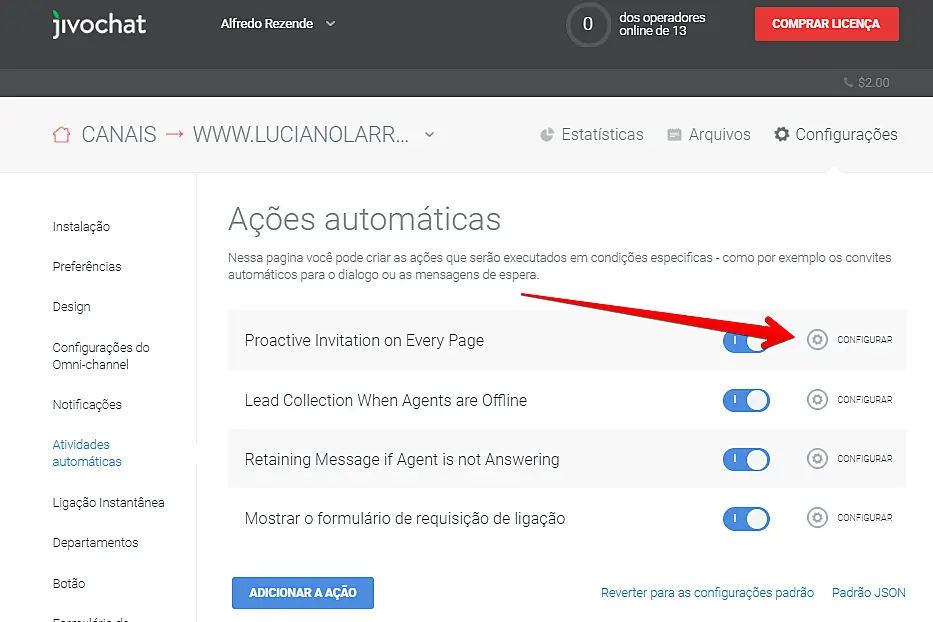Open Arquivos using the files icon

click(676, 133)
